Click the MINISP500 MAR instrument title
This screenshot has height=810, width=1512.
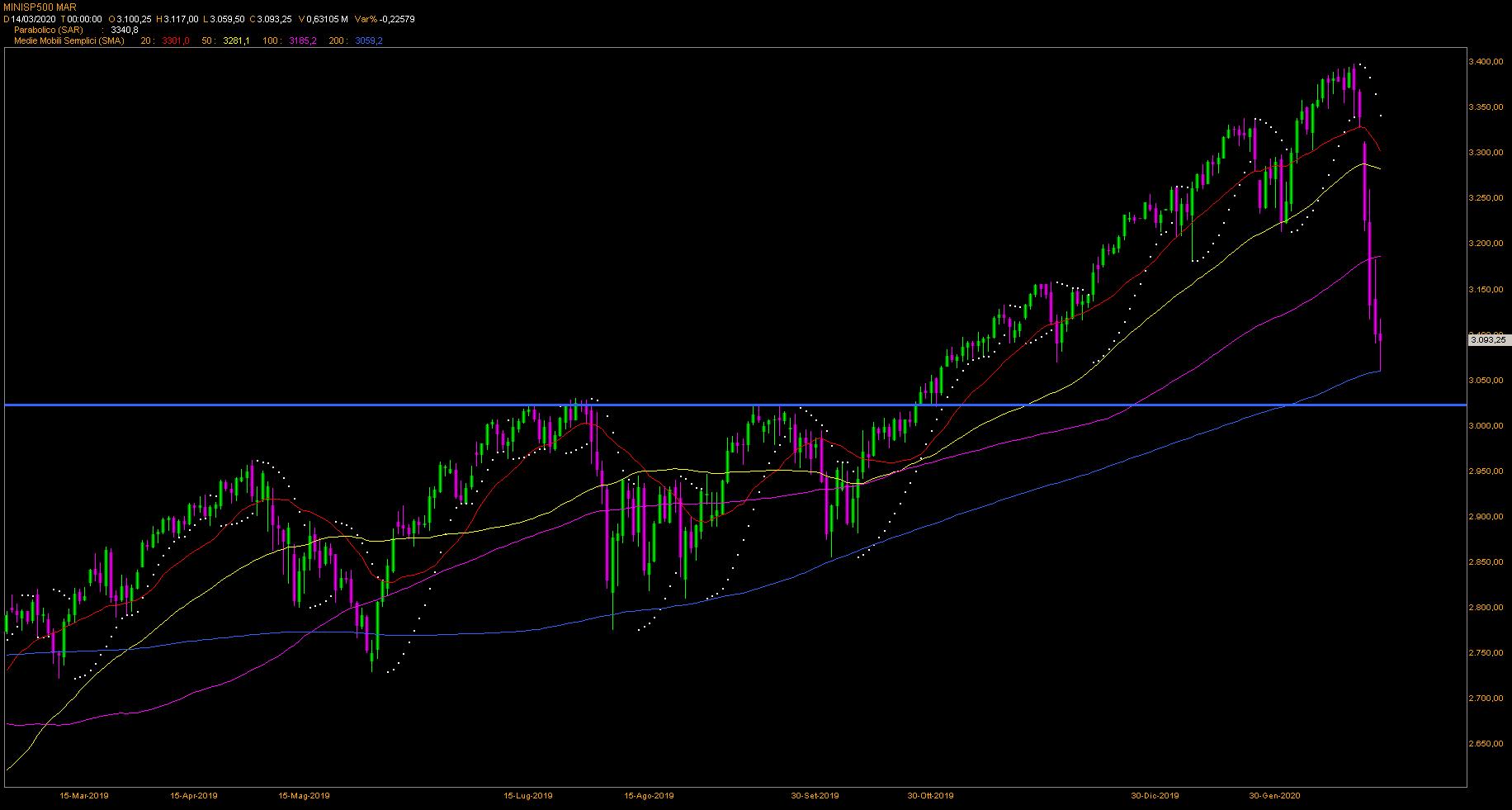coord(40,7)
